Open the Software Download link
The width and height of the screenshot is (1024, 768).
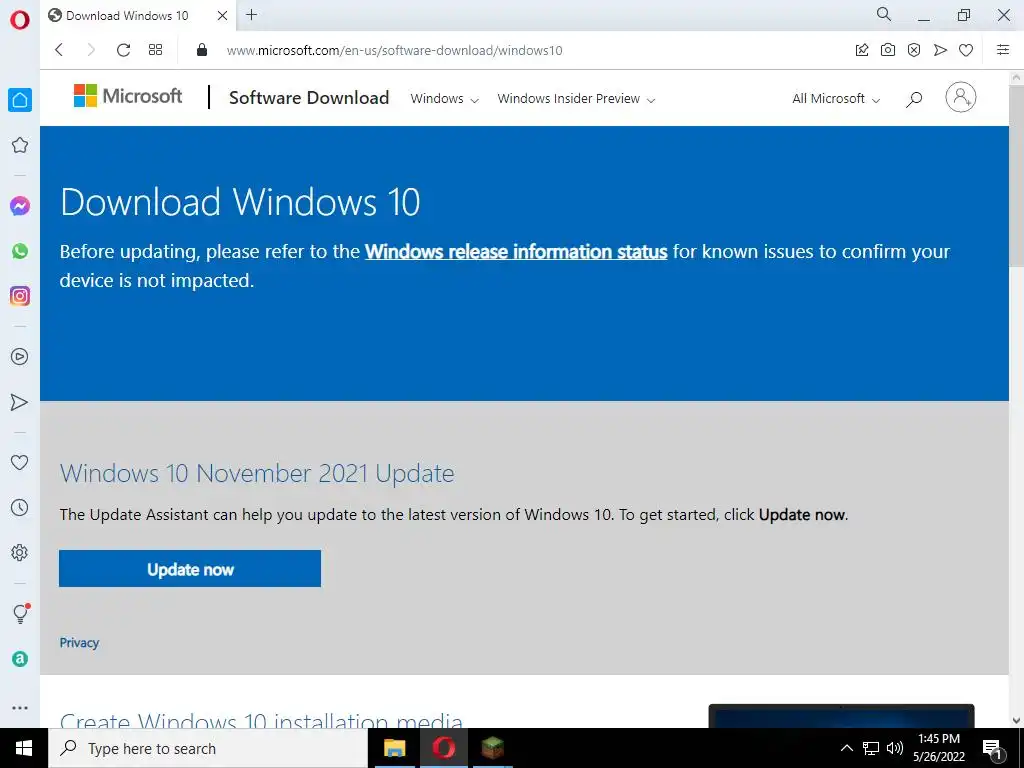[x=309, y=98]
